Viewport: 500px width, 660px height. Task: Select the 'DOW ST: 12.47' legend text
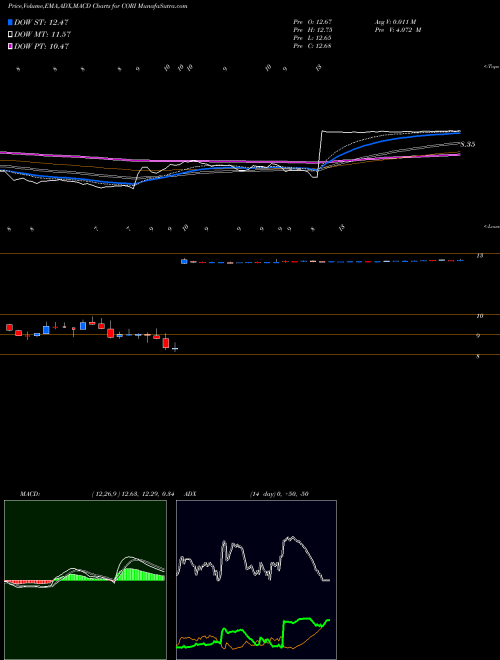41,22
